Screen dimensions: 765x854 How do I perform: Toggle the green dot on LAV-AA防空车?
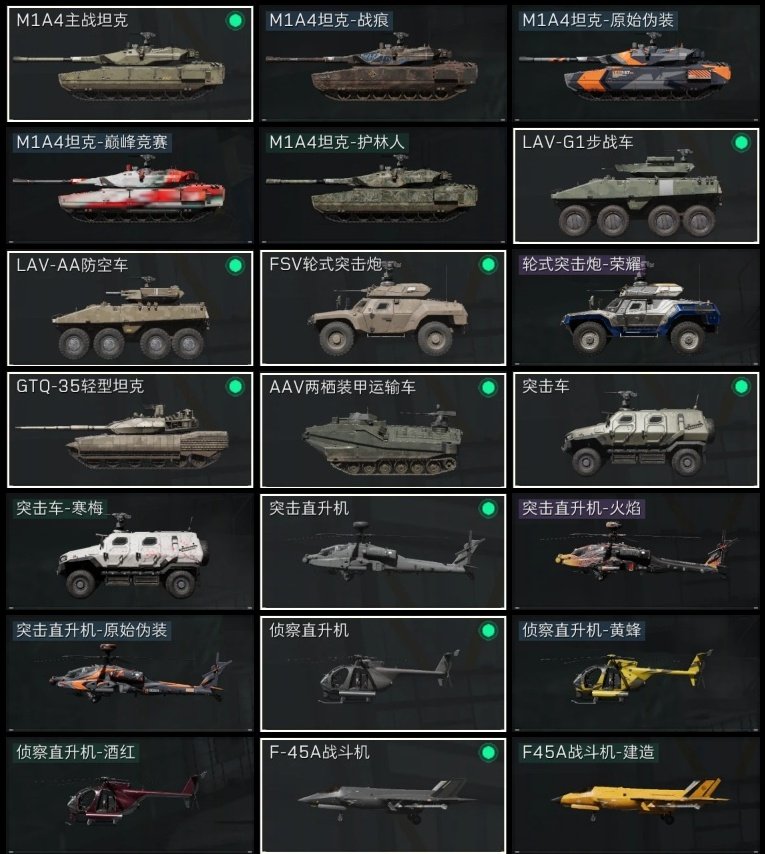(235, 265)
